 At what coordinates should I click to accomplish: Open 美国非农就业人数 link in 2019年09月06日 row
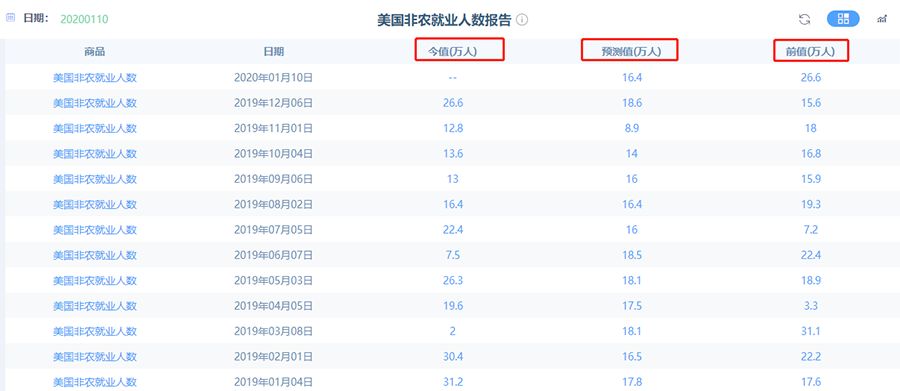[95, 179]
